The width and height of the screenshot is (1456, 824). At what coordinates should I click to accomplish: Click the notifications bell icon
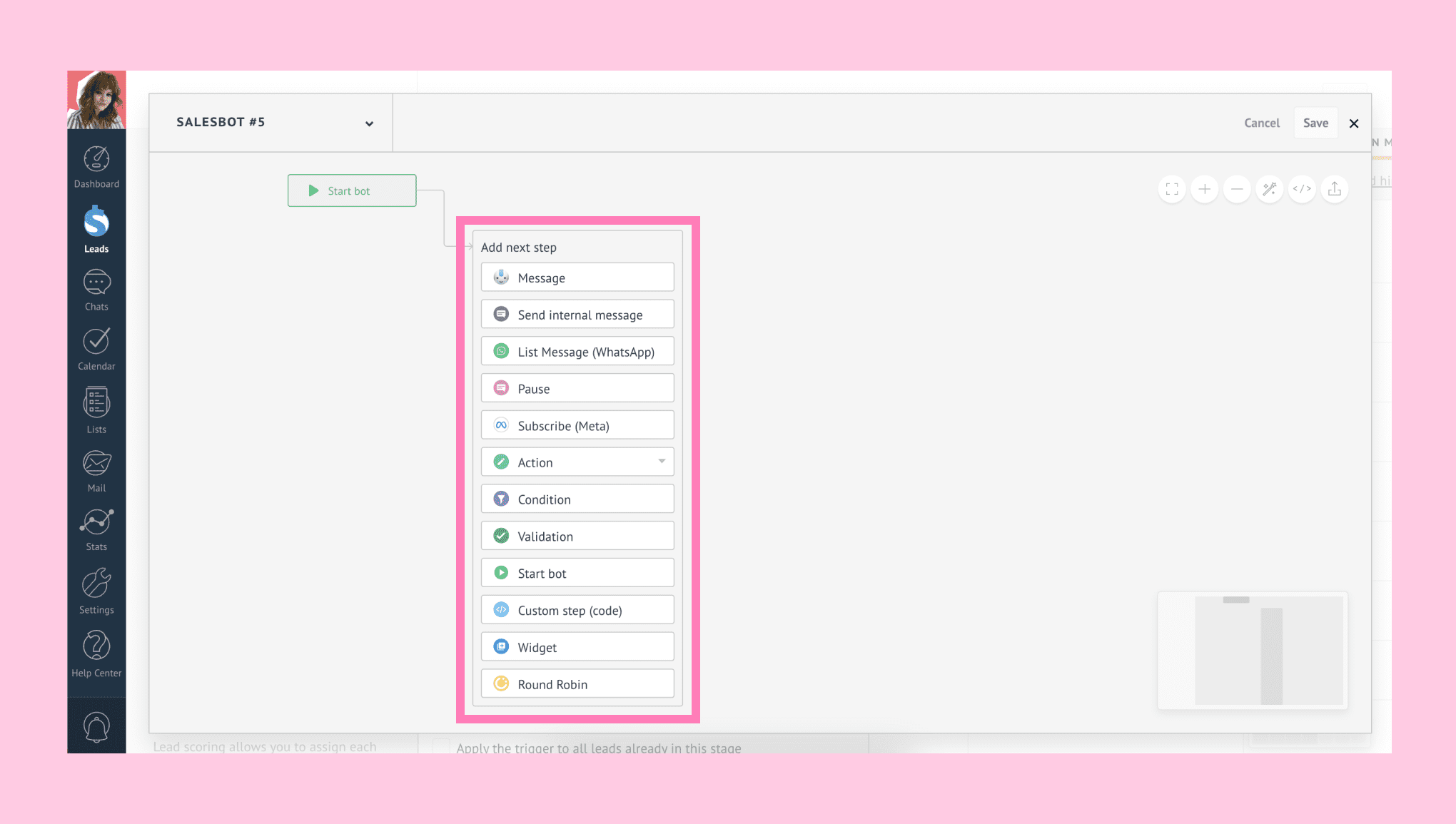click(96, 727)
